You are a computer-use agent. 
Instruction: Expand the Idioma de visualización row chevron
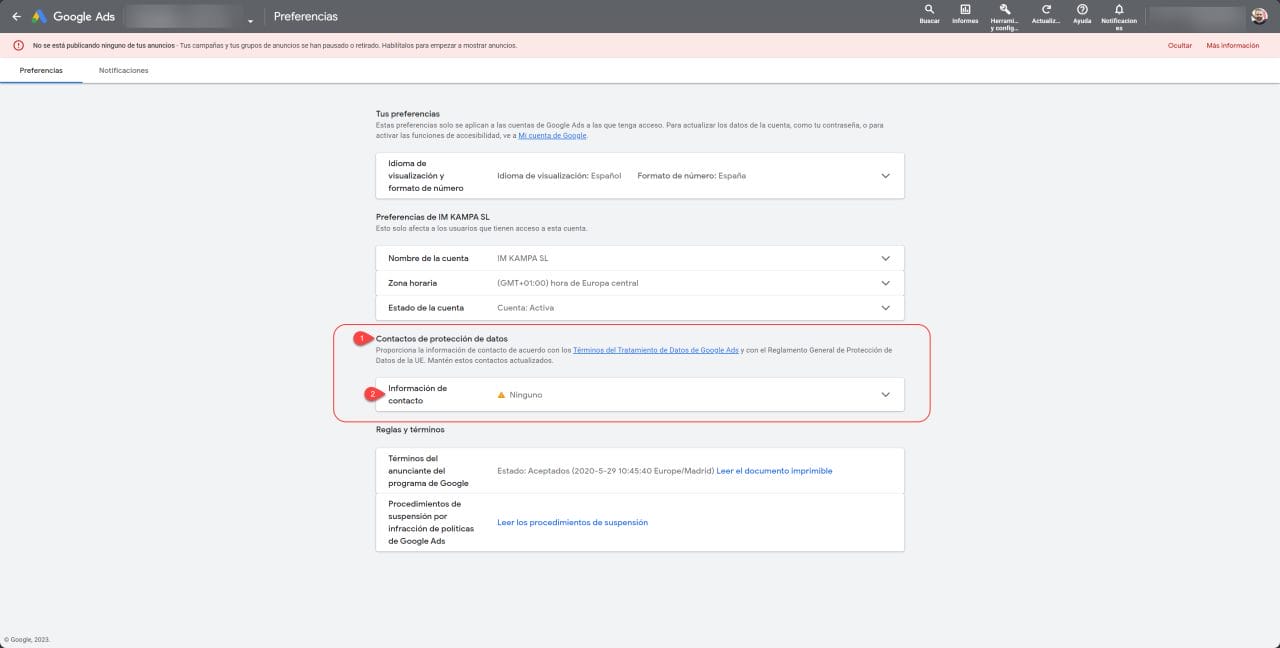coord(885,176)
